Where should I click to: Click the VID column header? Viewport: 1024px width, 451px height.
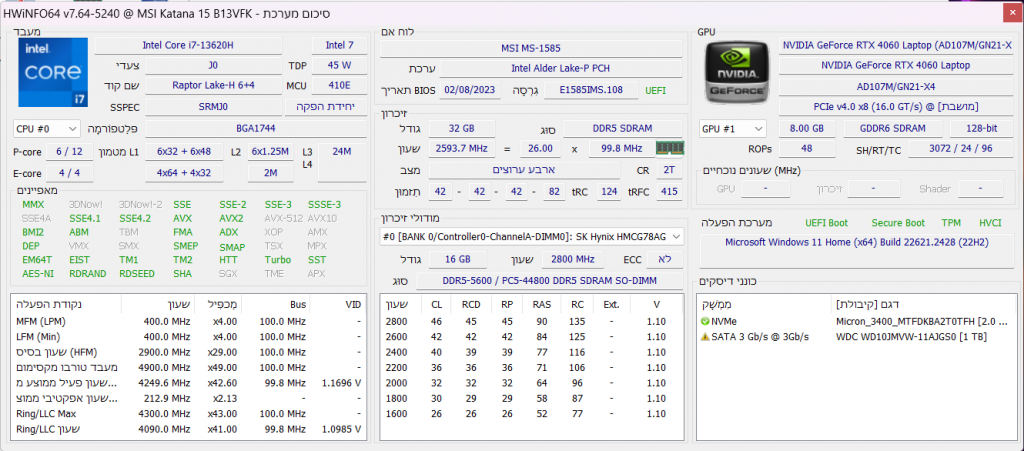tap(336, 304)
